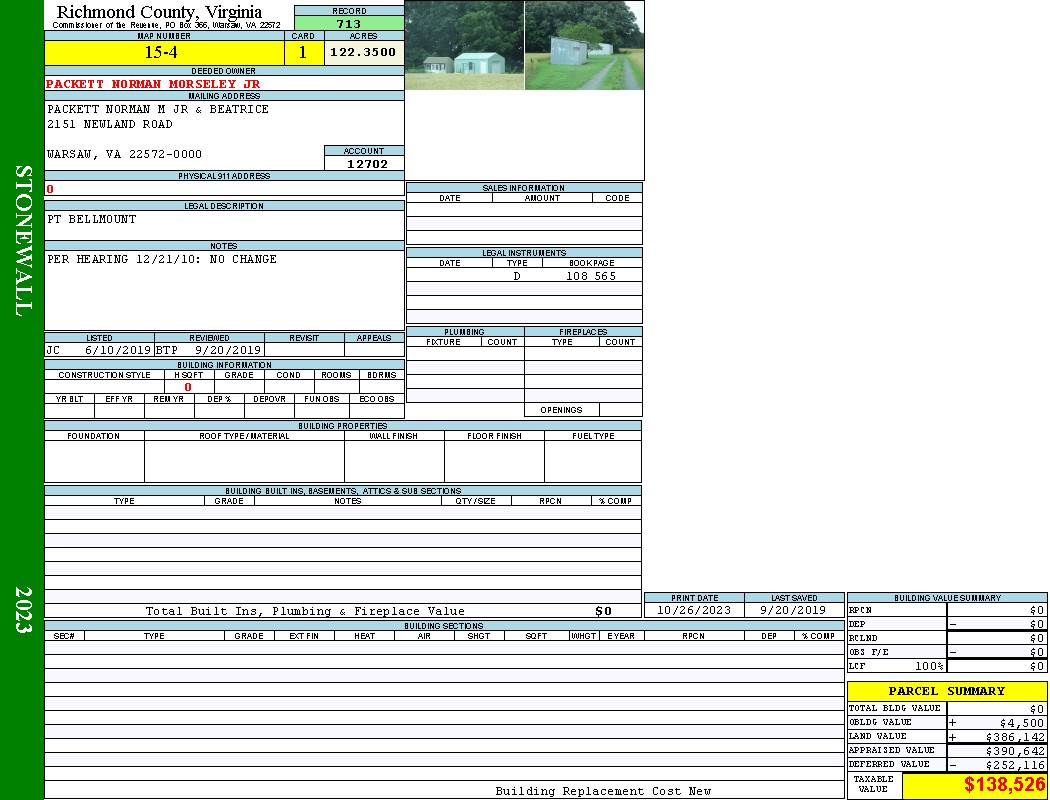Click the reviewed date 9/20/2019
Viewport: 1050px width, 800px height.
(x=228, y=350)
